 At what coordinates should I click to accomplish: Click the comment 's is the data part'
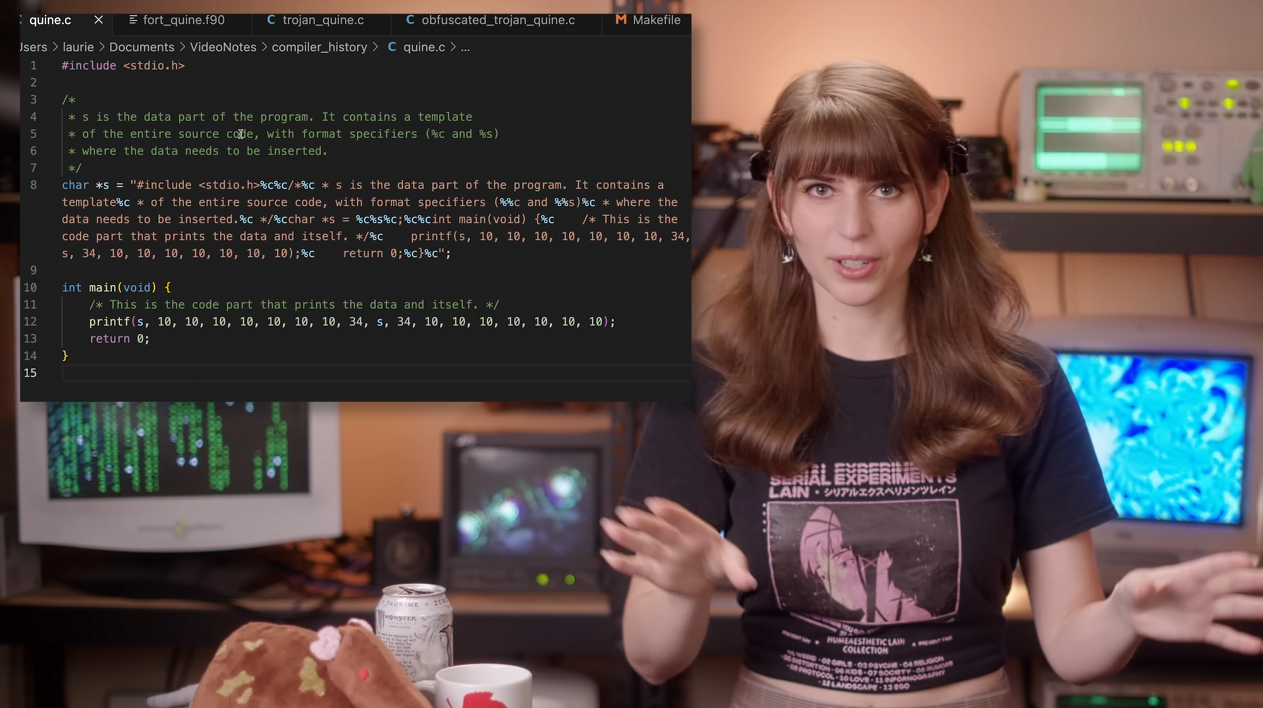(270, 117)
